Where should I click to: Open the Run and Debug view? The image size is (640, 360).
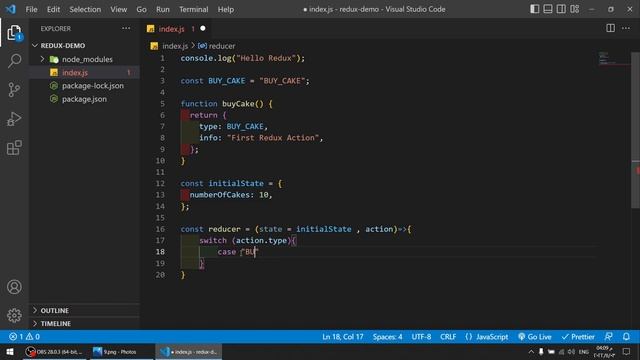[x=14, y=119]
